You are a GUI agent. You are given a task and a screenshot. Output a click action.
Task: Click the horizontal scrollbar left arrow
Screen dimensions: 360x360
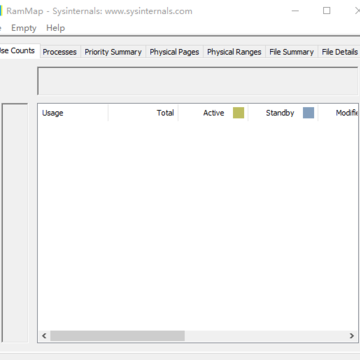tap(44, 336)
